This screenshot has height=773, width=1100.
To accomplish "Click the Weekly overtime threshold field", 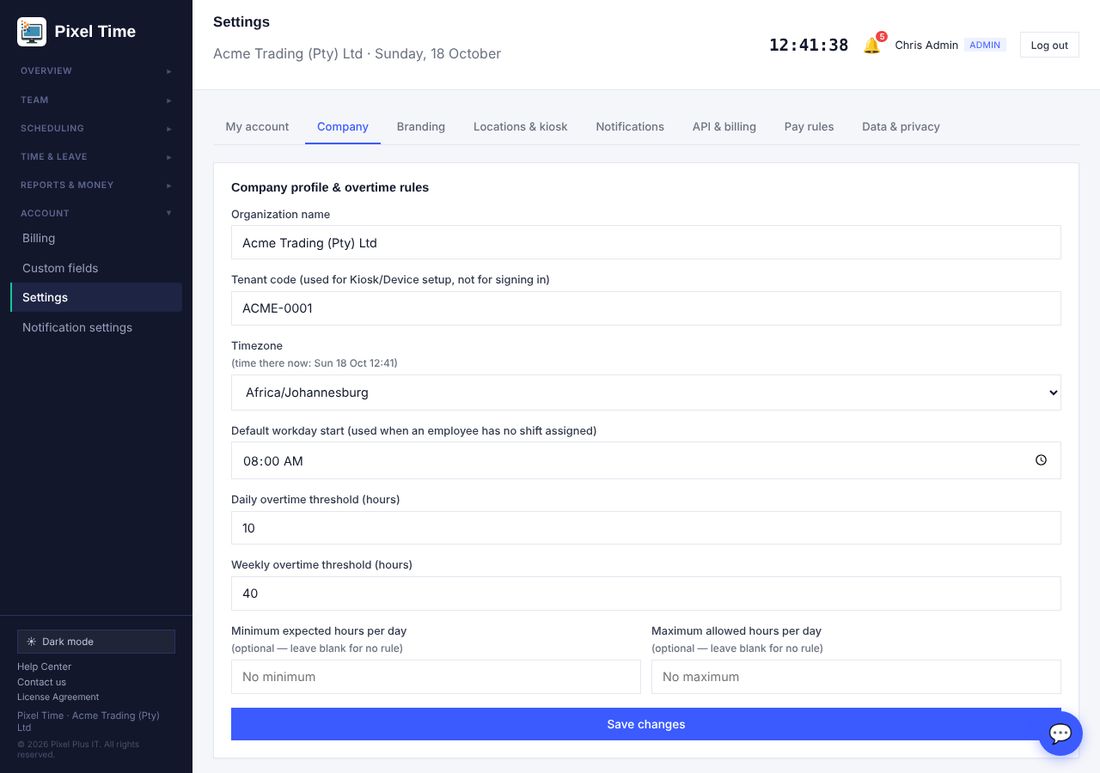I will pyautogui.click(x=645, y=593).
